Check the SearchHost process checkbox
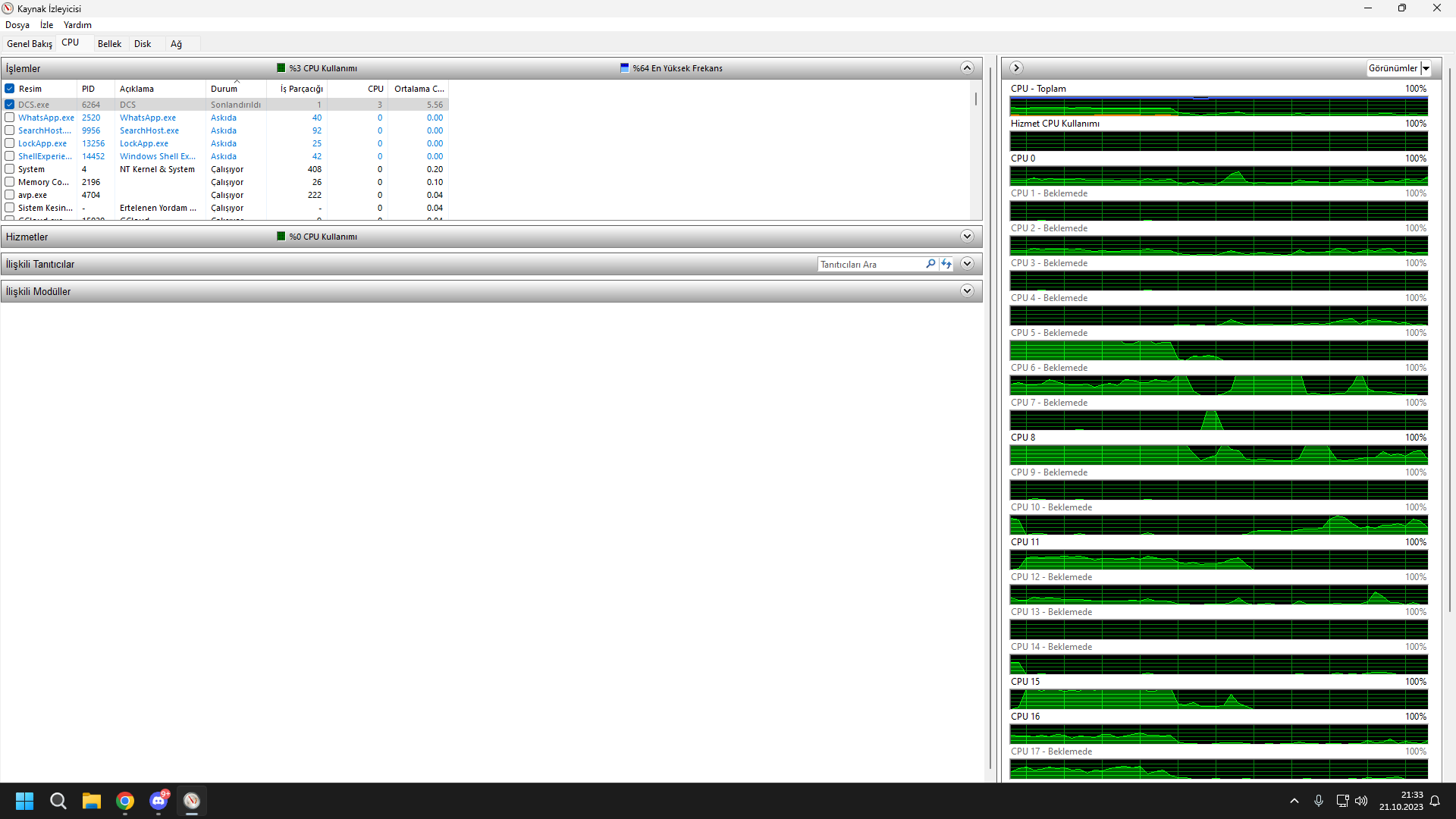Image resolution: width=1456 pixels, height=819 pixels. [x=10, y=130]
